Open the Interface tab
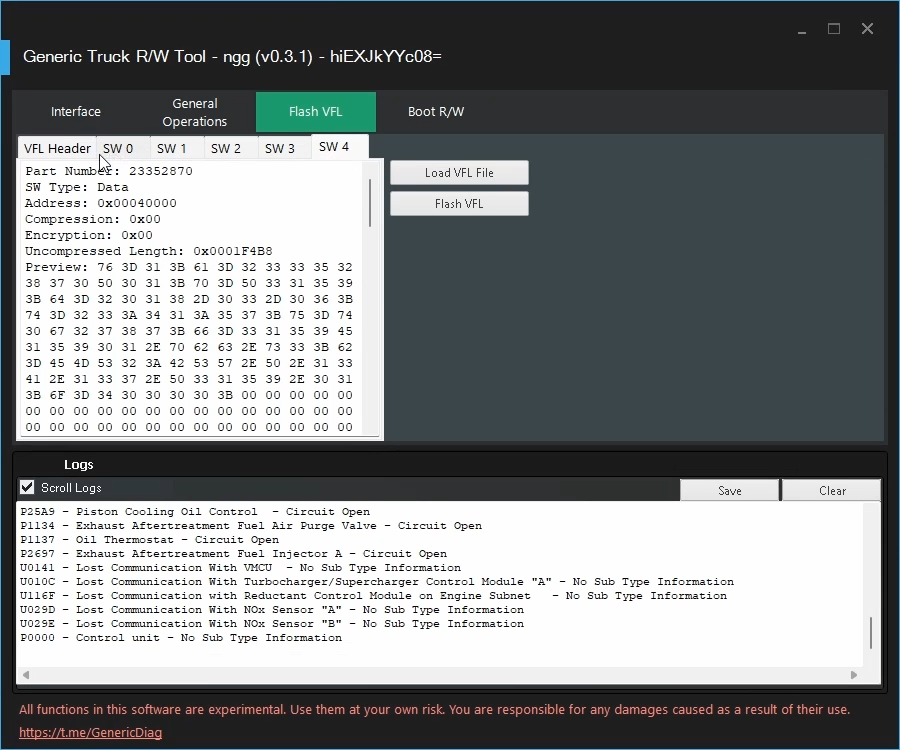The width and height of the screenshot is (900, 750). tap(76, 112)
